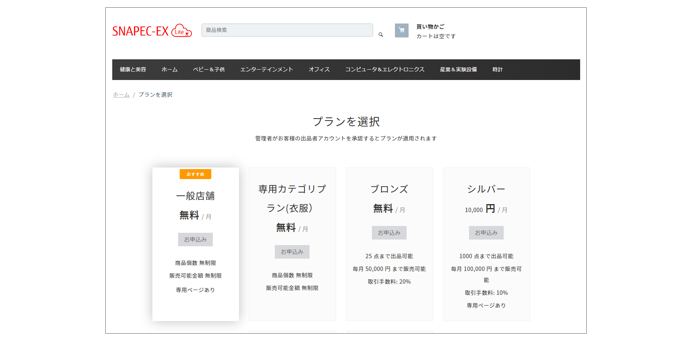Screen dimensions: 690x360
Task: Open the コンピュータ＆エレクトロニクス category
Action: (385, 70)
